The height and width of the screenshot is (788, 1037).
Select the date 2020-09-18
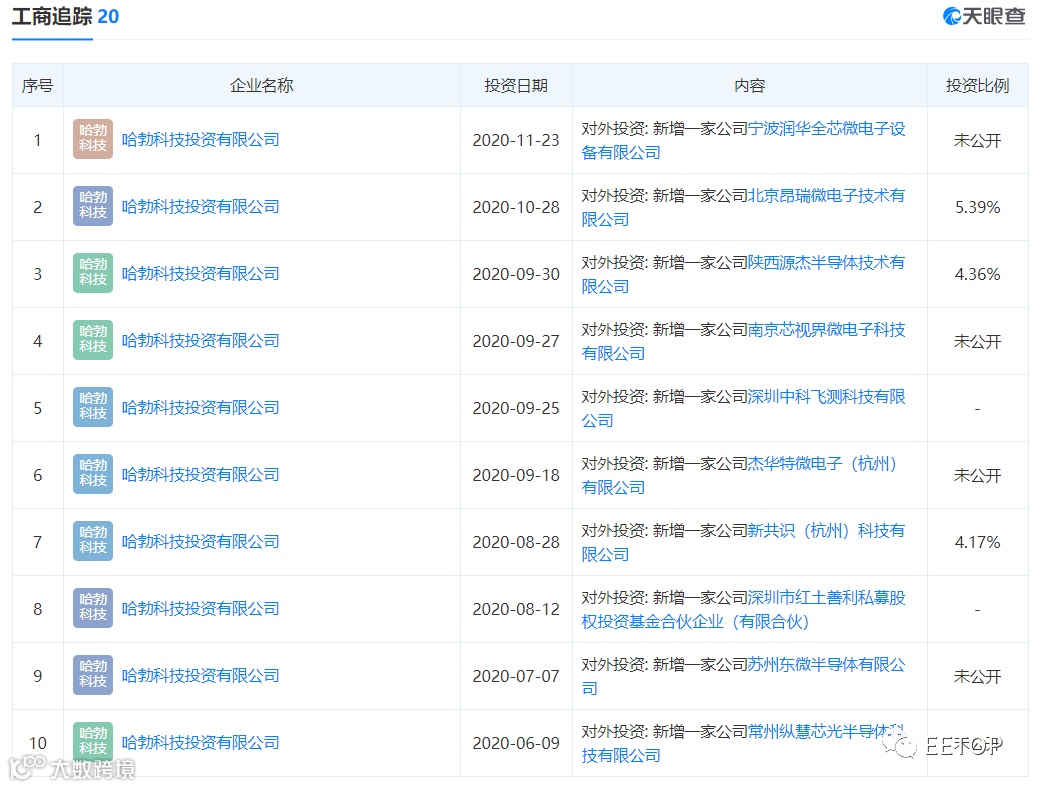[516, 475]
